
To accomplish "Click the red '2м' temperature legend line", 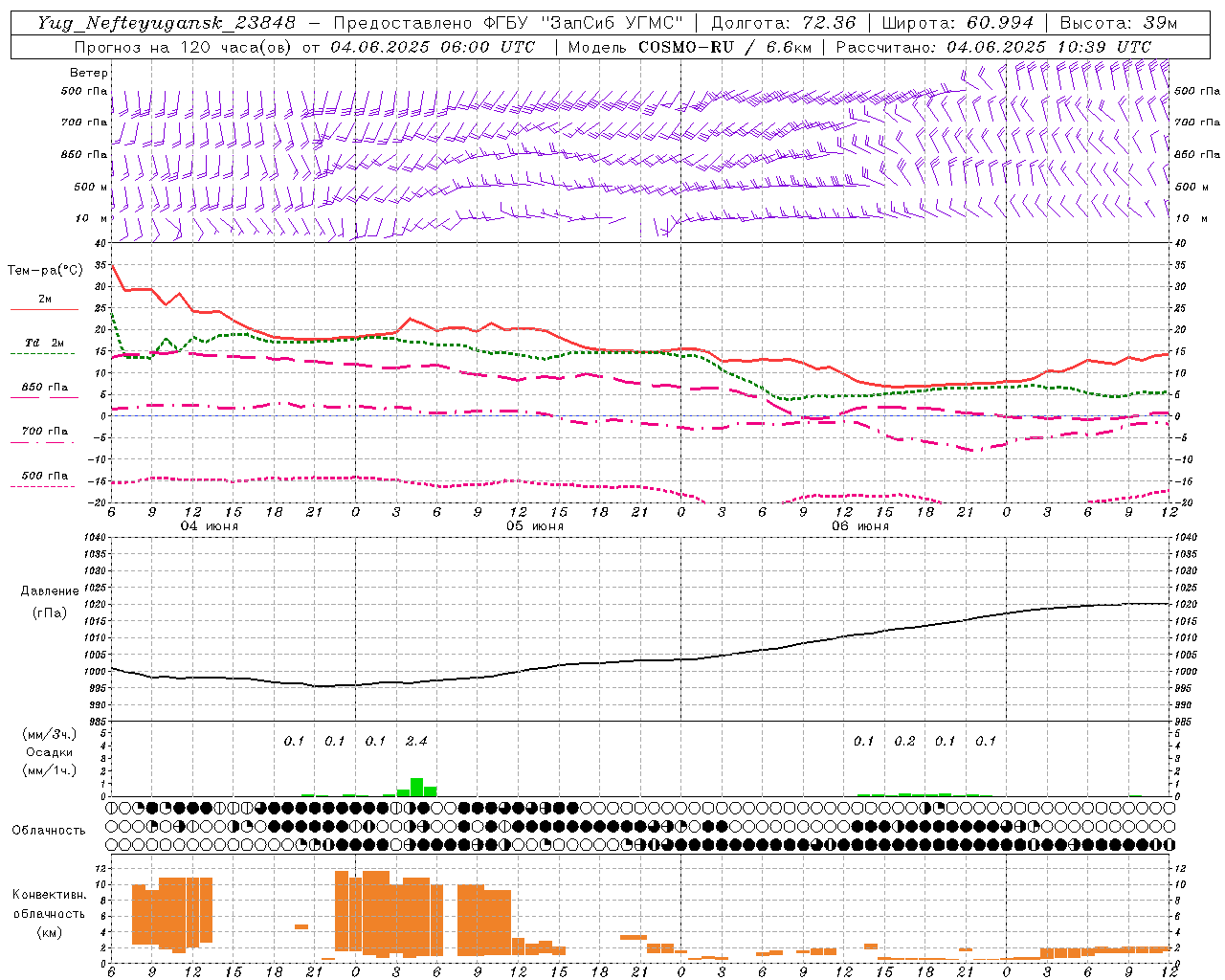I will [45, 310].
